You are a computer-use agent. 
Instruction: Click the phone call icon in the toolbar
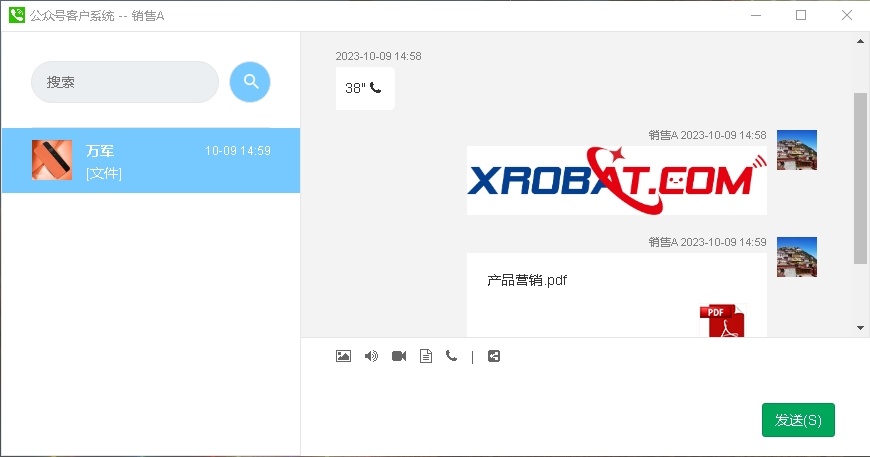coord(452,356)
